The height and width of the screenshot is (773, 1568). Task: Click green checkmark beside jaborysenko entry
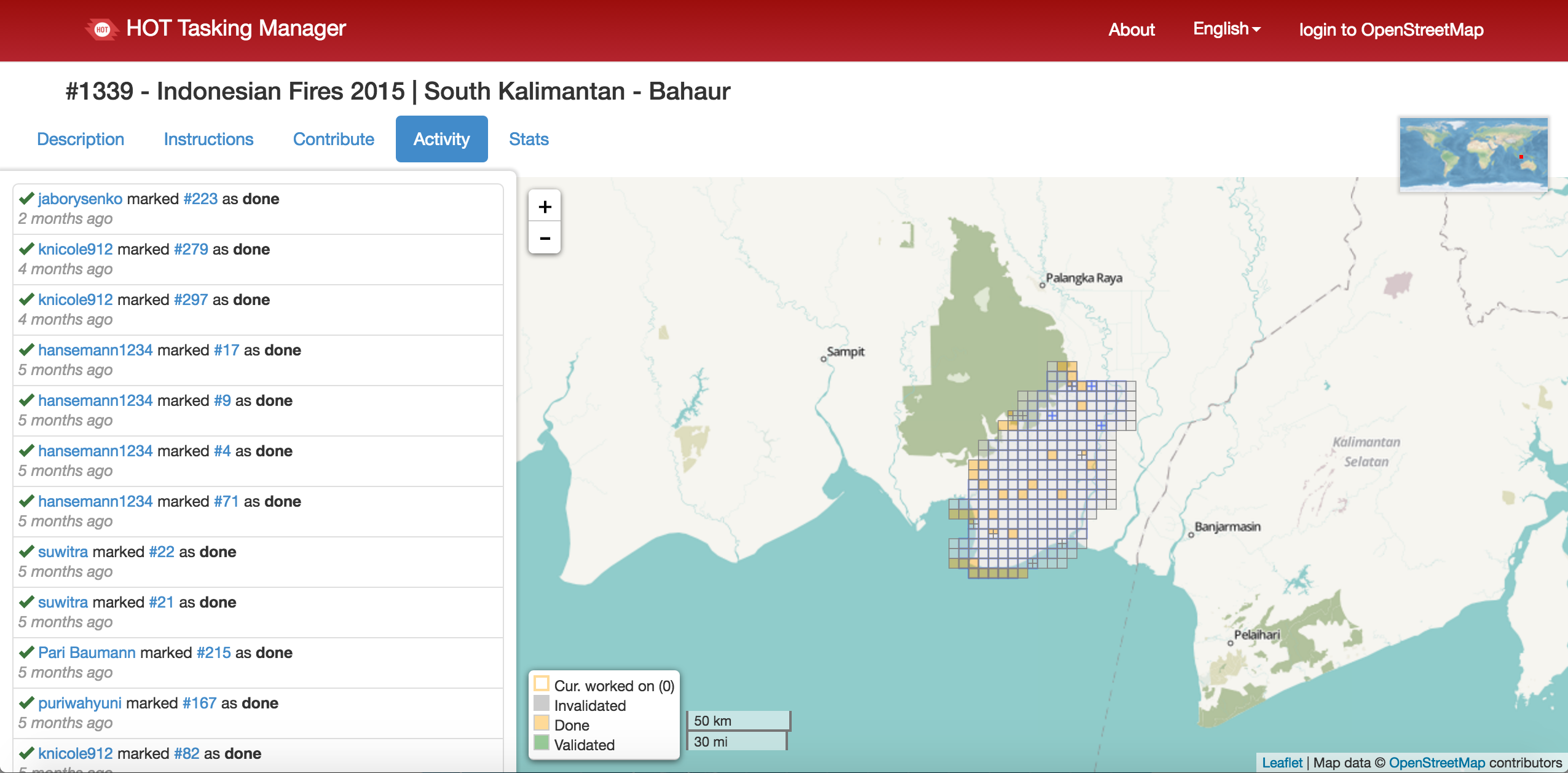coord(26,199)
